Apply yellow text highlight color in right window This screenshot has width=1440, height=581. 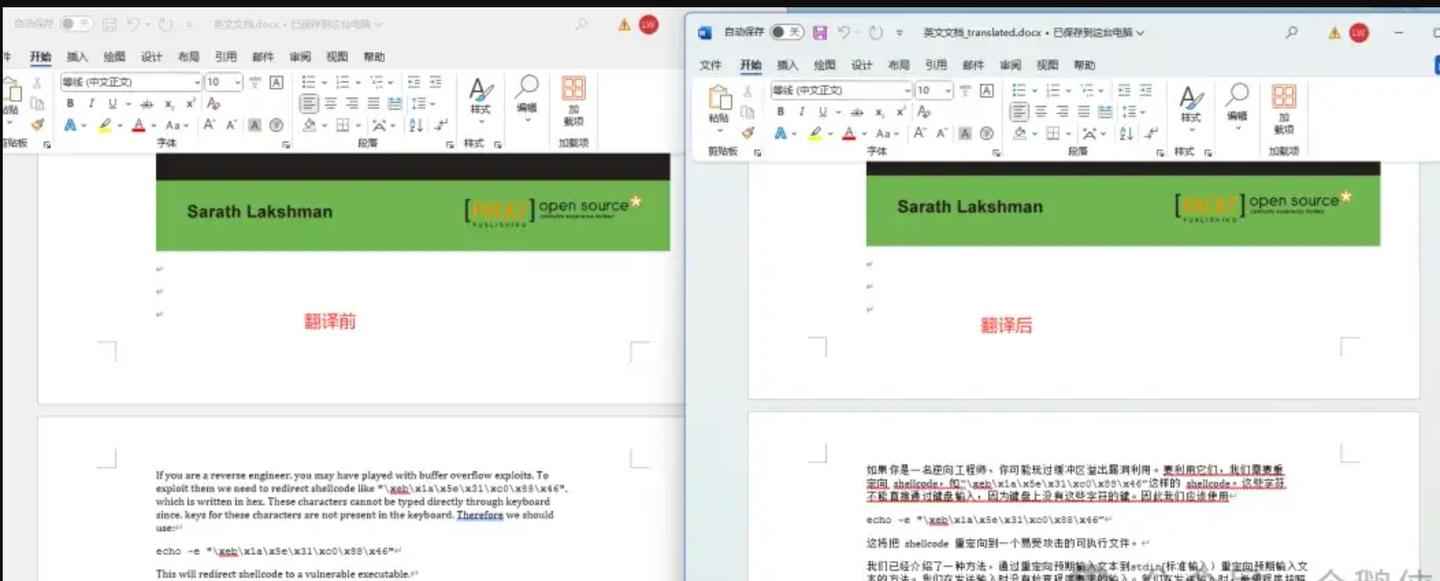[x=815, y=133]
